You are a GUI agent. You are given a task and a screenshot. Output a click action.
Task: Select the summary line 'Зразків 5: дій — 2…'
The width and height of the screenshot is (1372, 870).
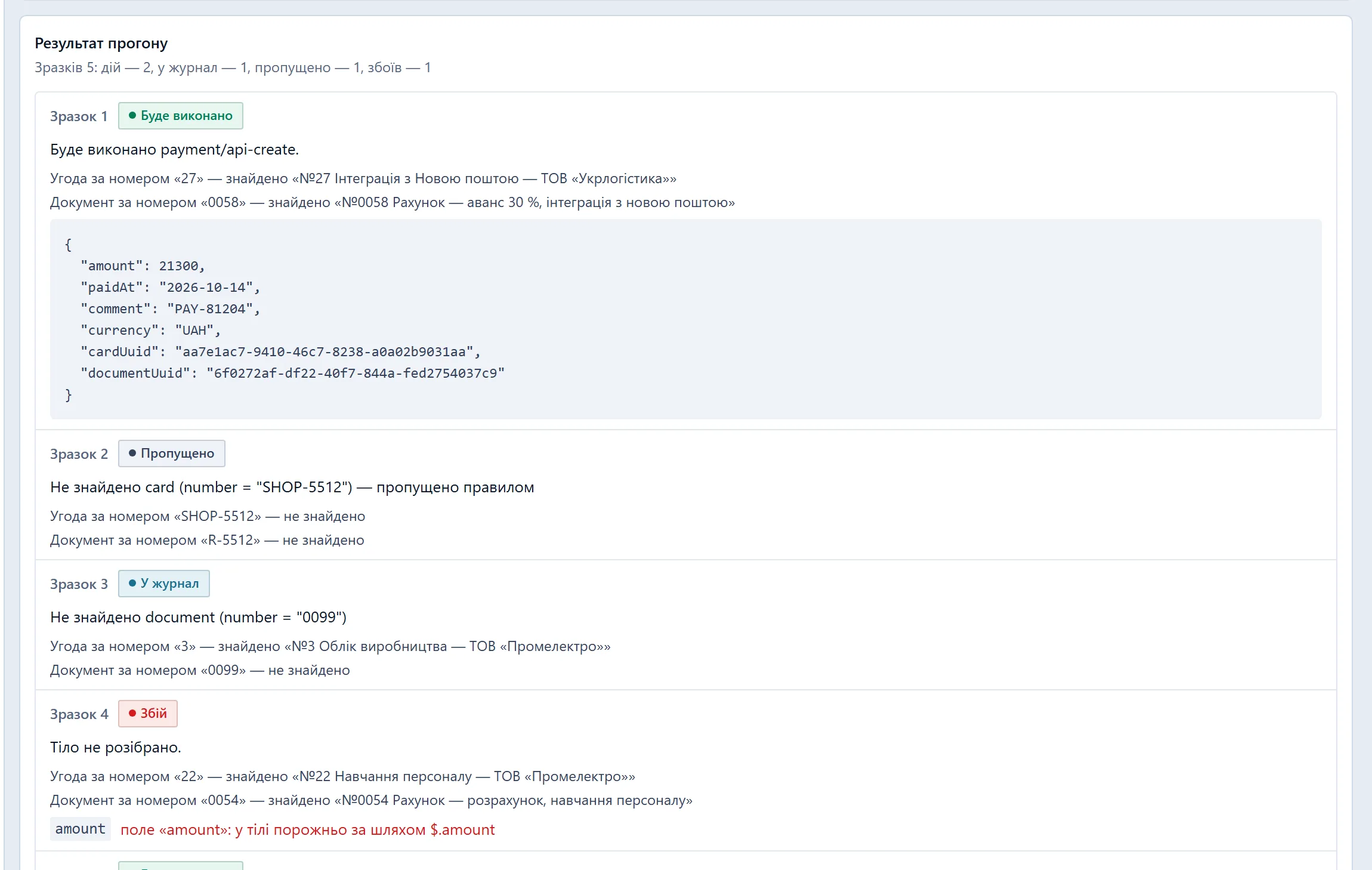[x=233, y=67]
